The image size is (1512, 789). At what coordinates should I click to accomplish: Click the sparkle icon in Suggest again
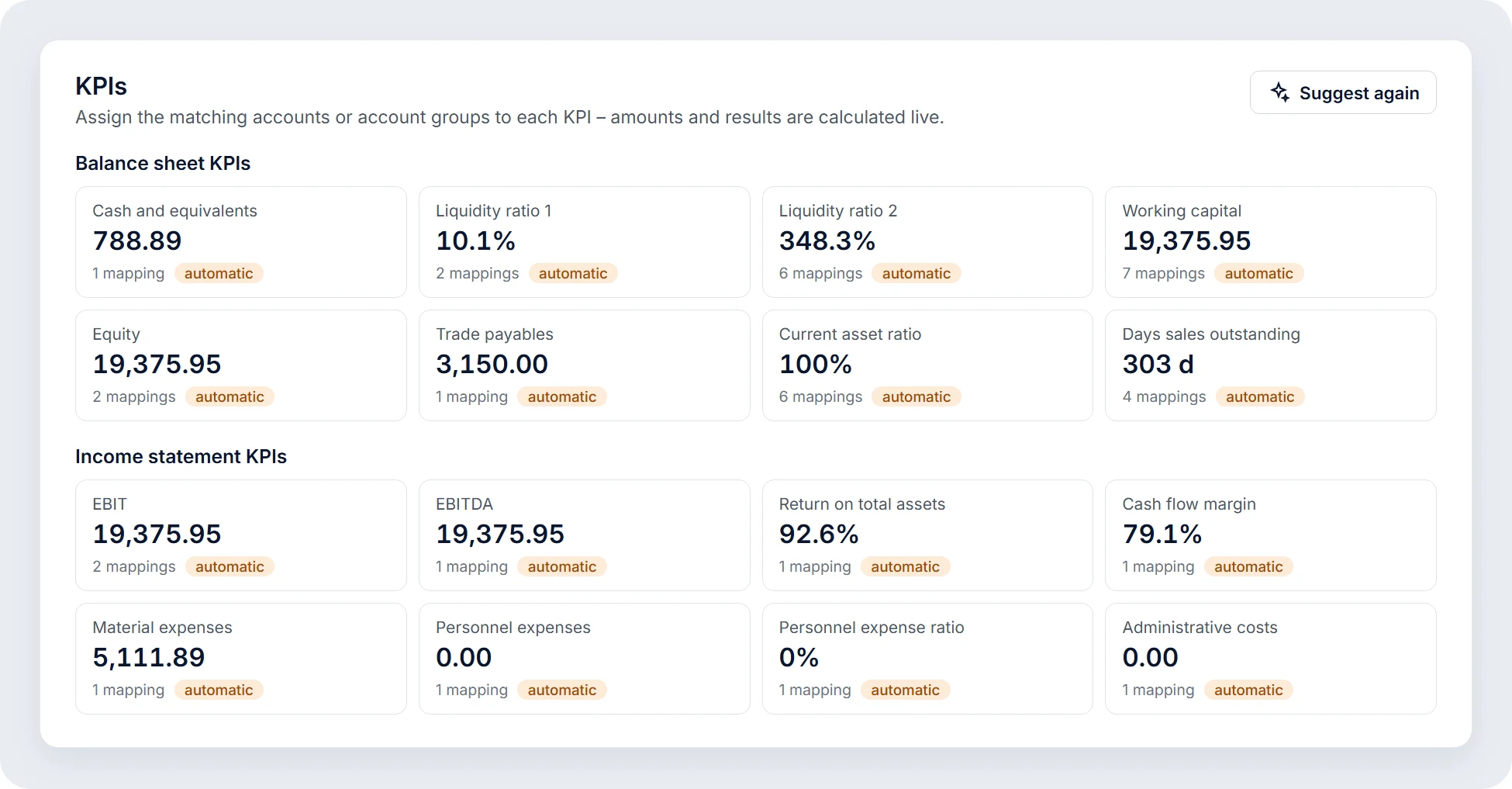[x=1280, y=92]
